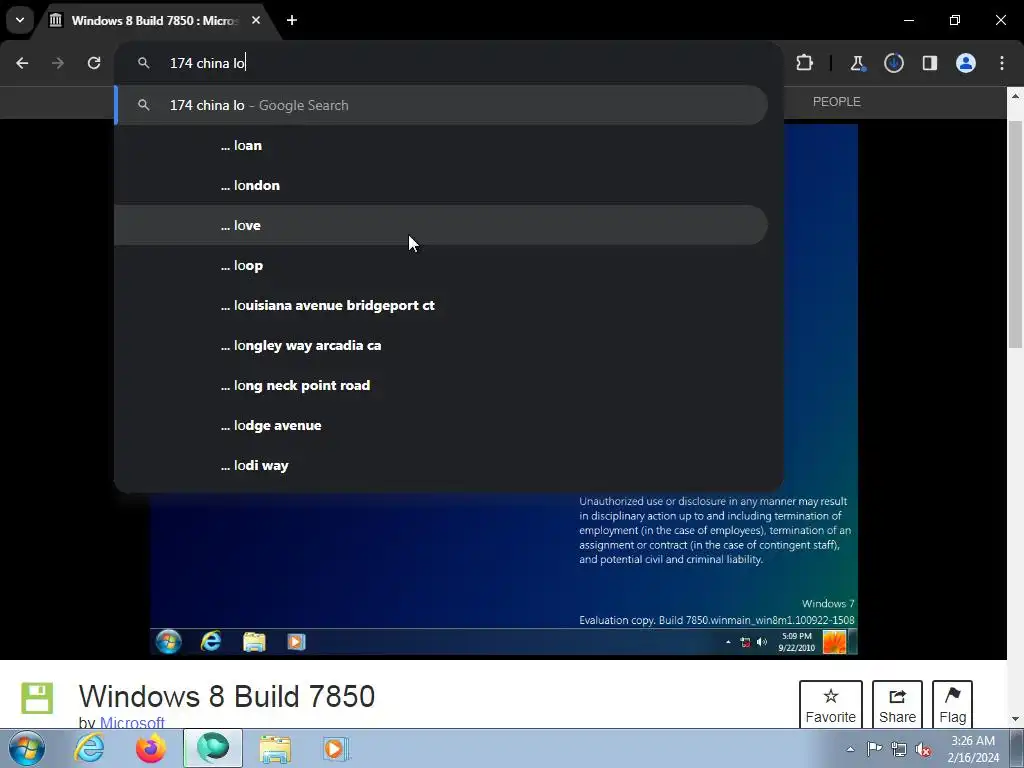This screenshot has width=1024, height=768.
Task: Click Internet Explorer in emulated taskbar
Action: point(211,641)
